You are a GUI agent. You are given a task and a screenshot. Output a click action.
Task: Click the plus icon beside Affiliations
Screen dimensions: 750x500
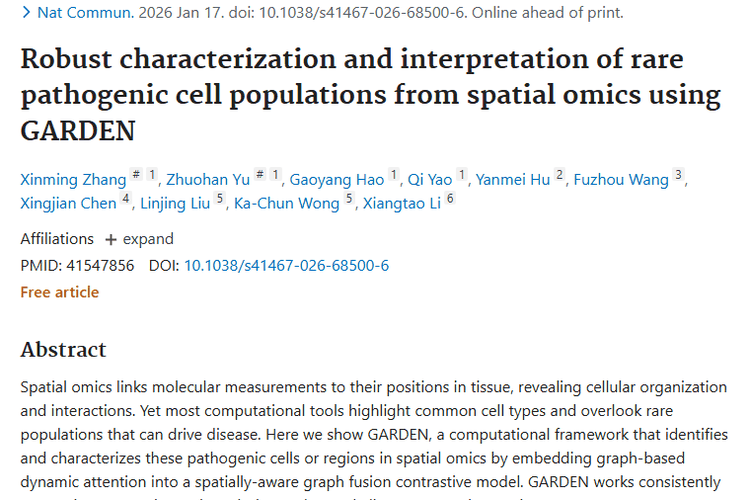(111, 240)
